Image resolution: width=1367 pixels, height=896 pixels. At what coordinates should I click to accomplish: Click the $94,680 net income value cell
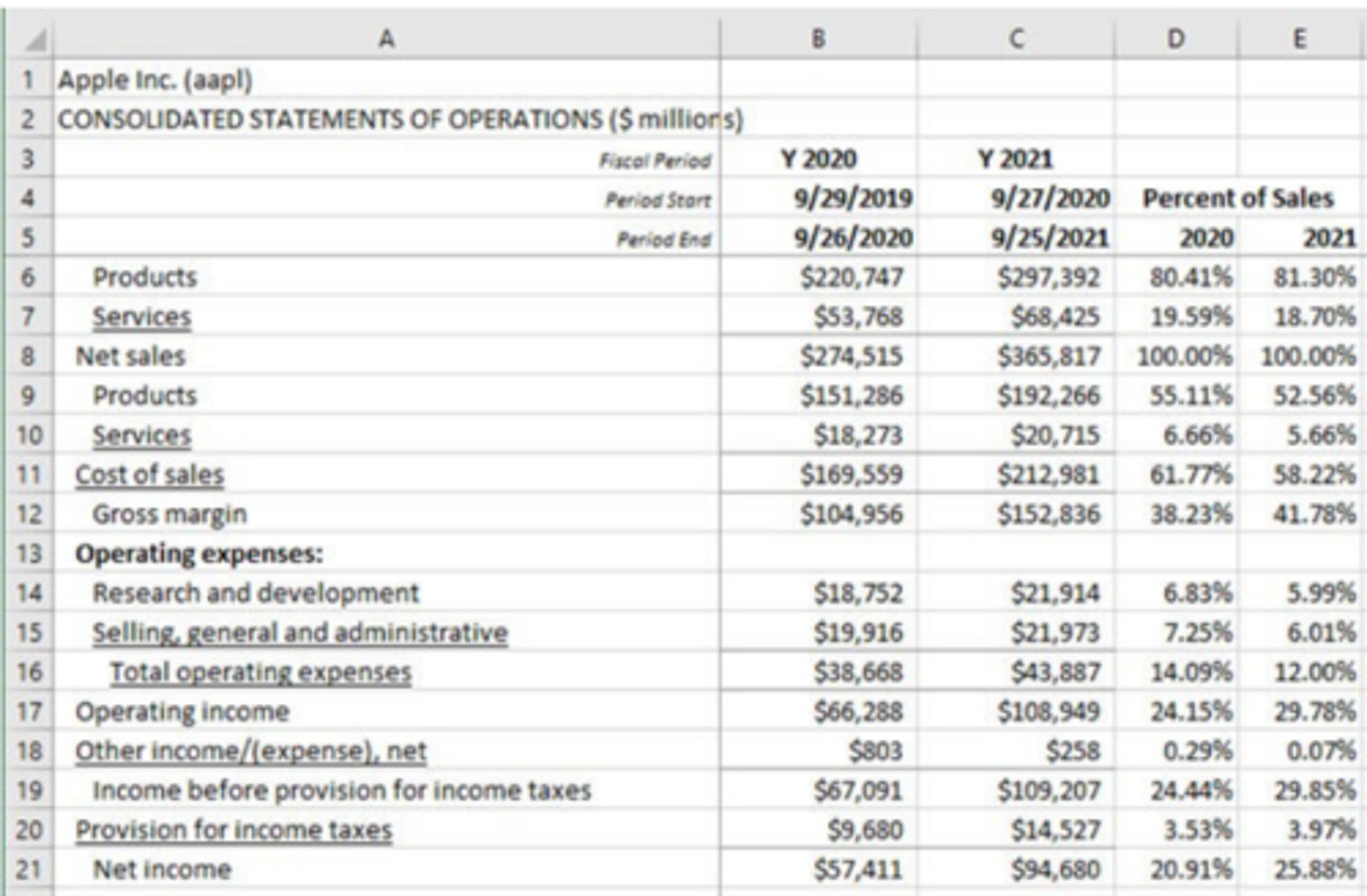coord(1048,869)
